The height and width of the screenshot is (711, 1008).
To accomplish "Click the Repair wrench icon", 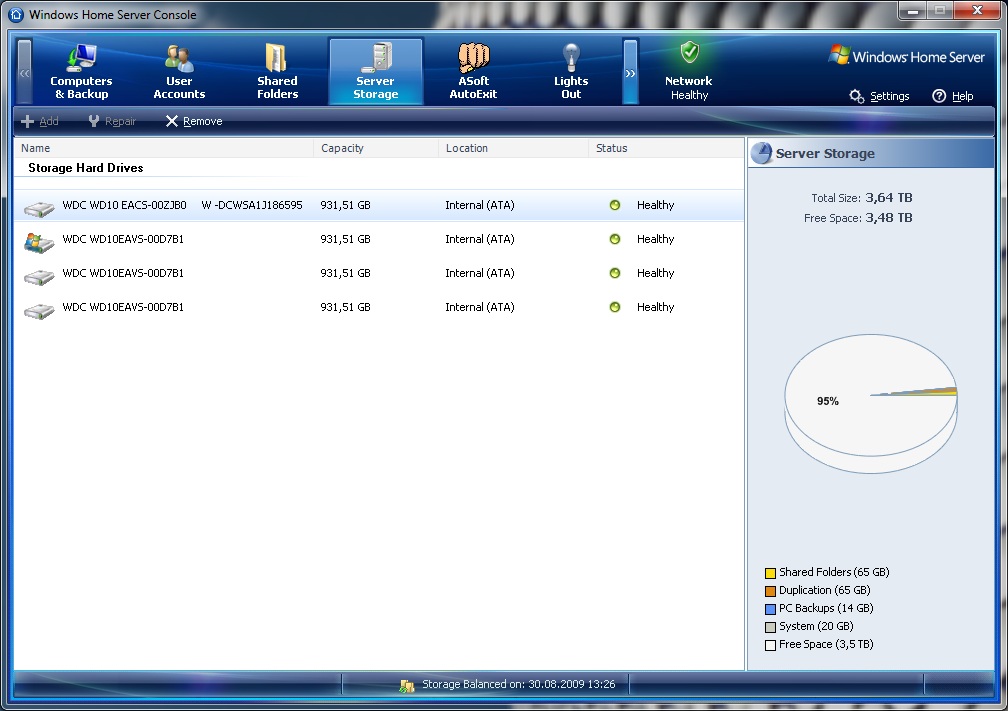I will (x=94, y=121).
